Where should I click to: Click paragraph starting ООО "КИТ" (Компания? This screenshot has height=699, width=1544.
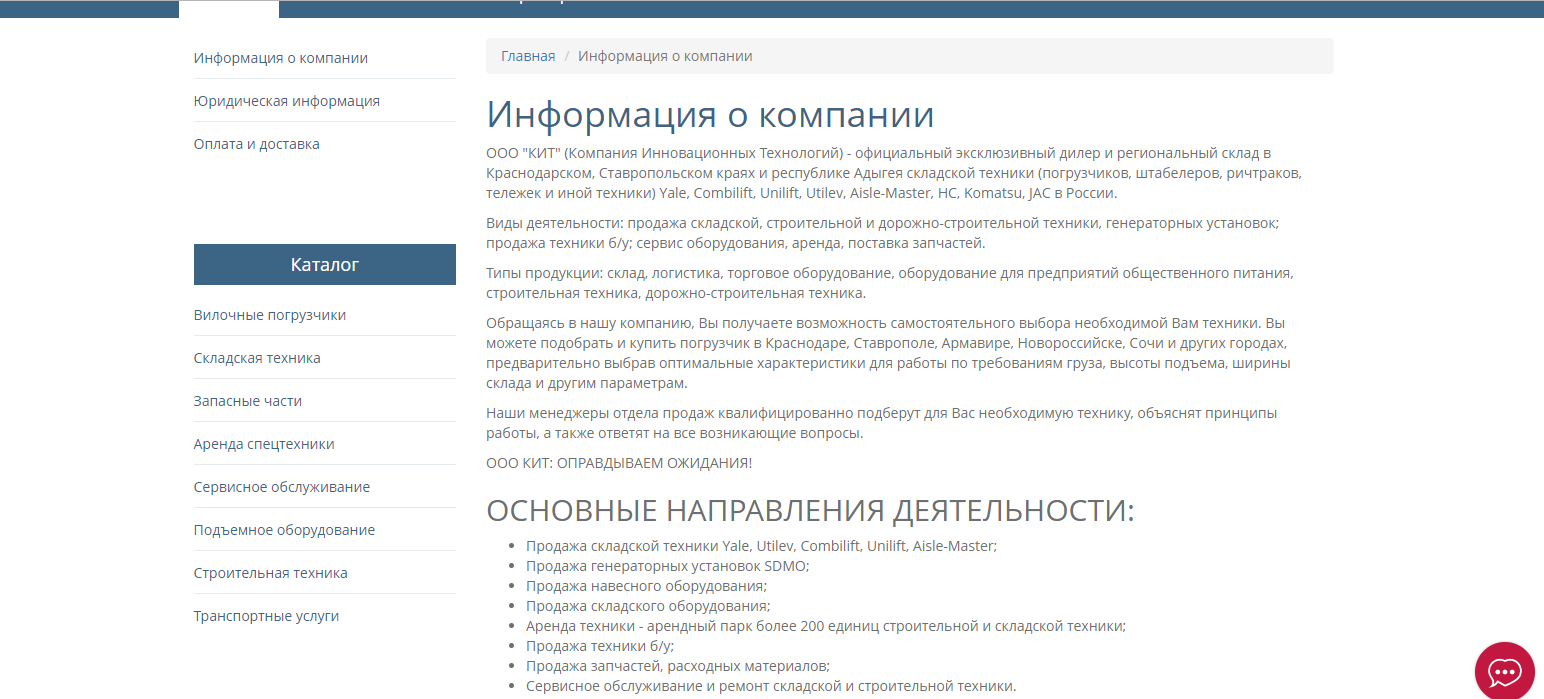(x=894, y=173)
